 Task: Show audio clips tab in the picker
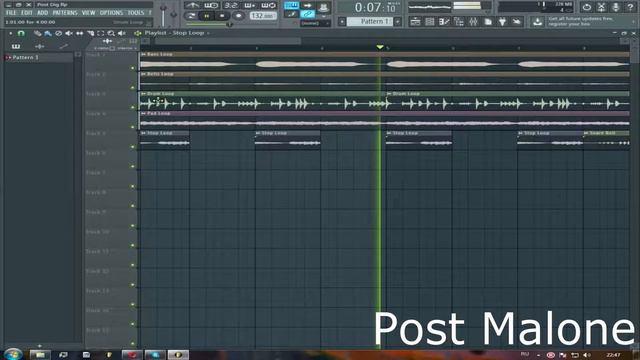pyautogui.click(x=40, y=46)
